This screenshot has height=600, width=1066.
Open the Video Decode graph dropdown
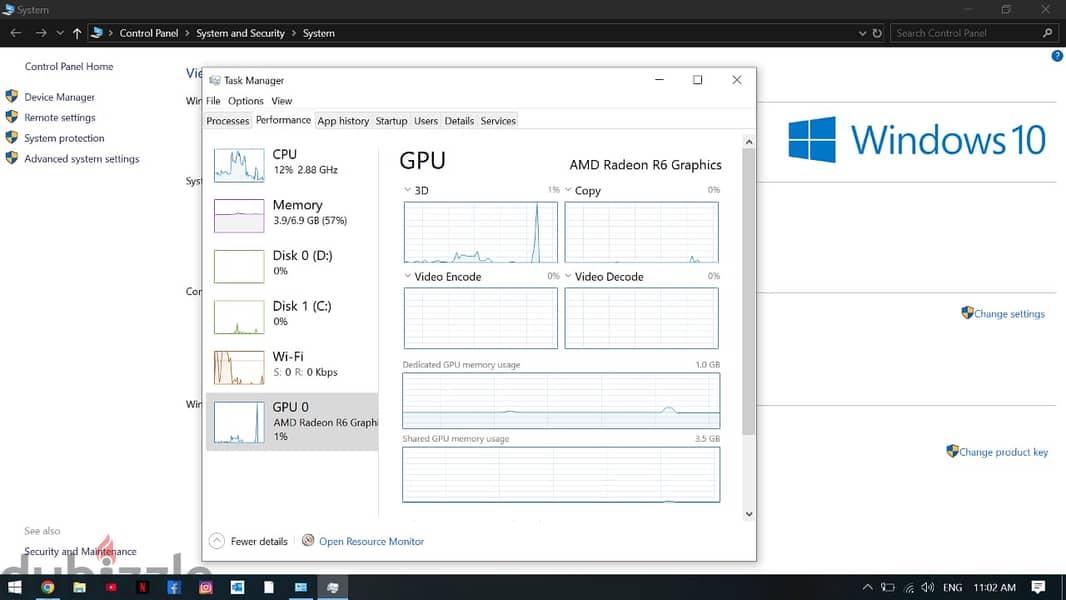[x=568, y=276]
